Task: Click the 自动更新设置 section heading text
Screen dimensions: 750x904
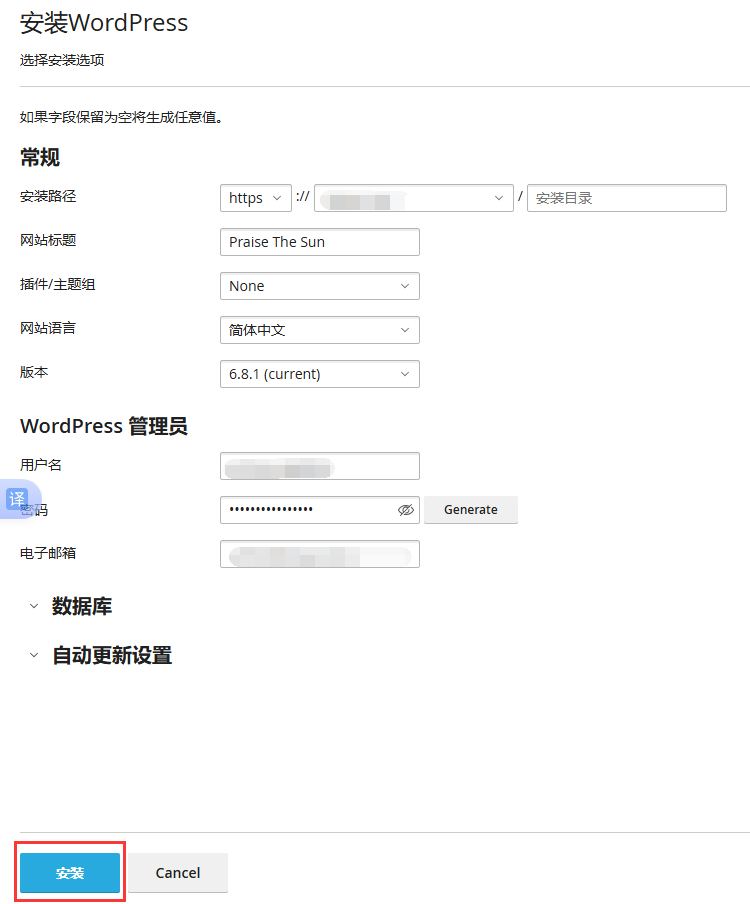Action: [112, 656]
